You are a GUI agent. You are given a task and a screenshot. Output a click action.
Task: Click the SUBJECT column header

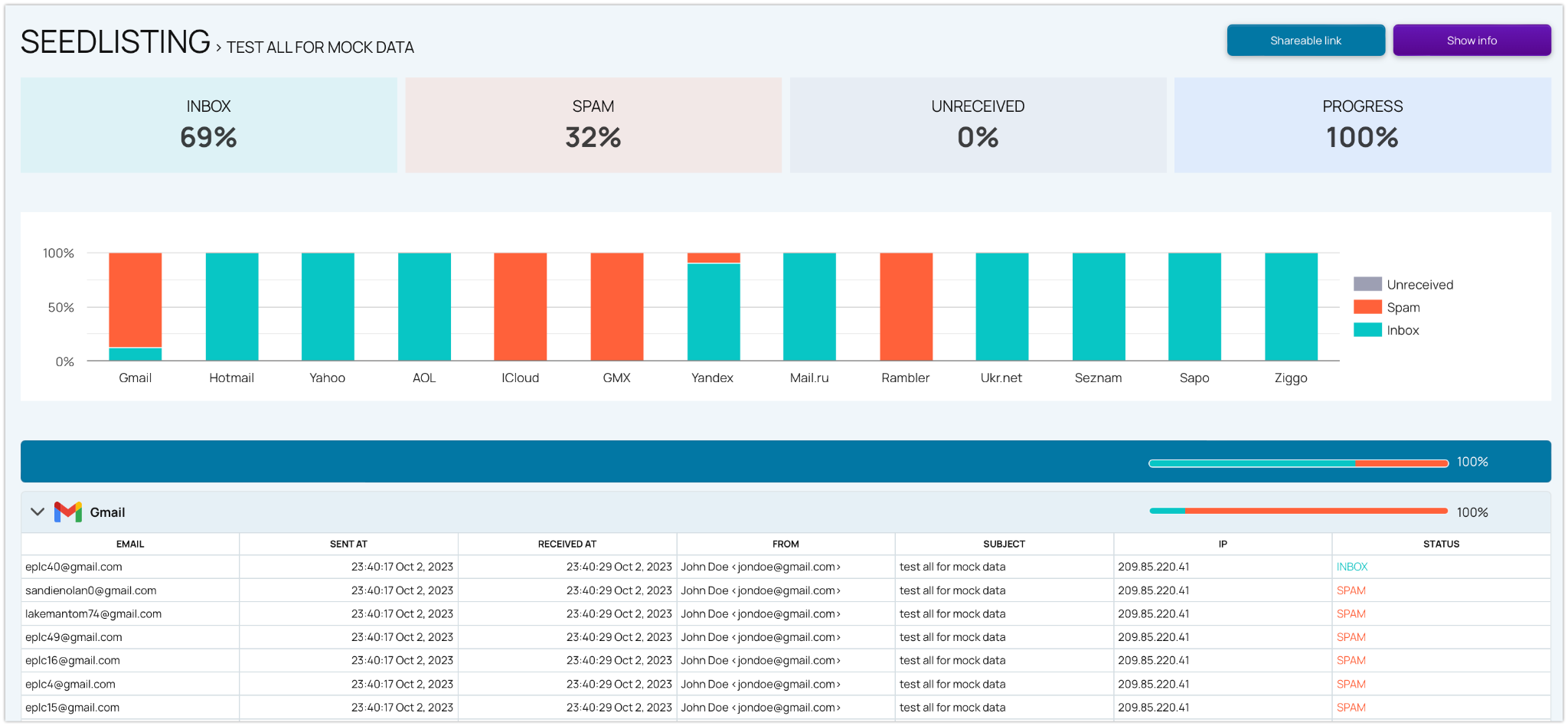pos(1004,544)
